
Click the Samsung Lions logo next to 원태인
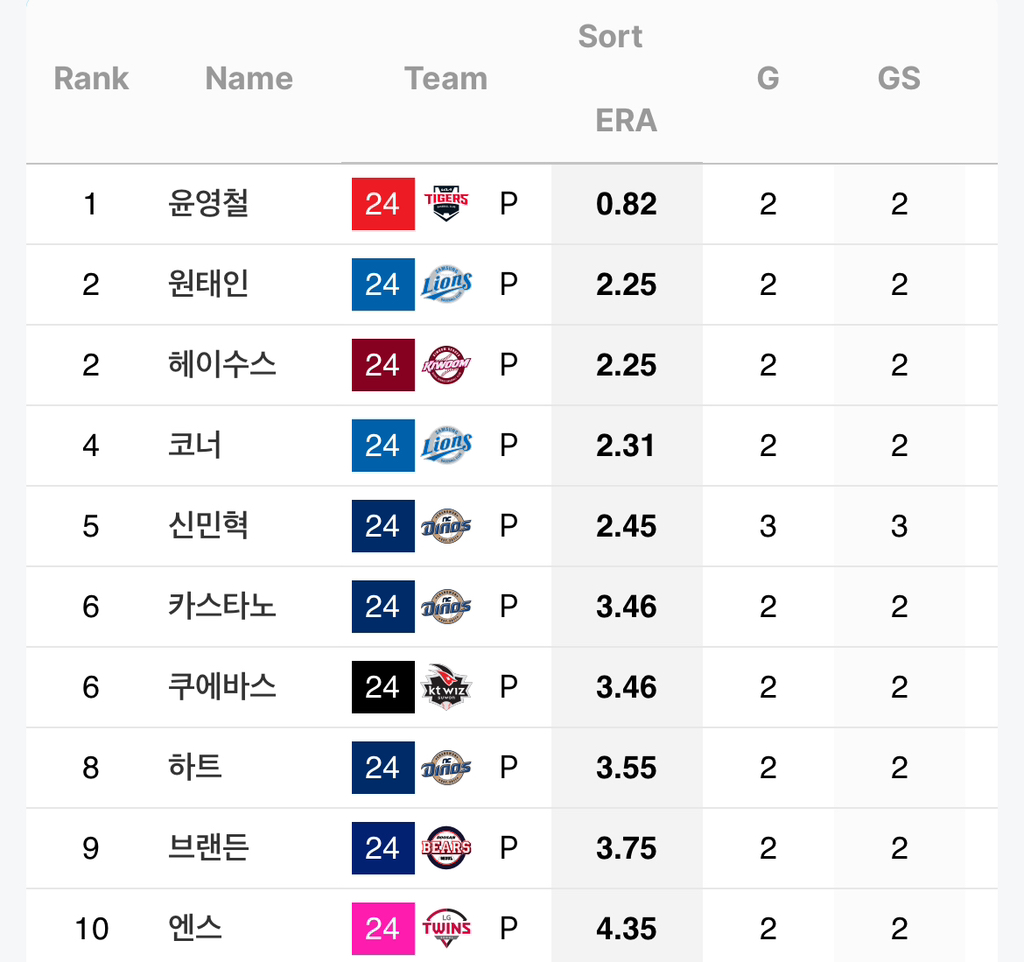click(446, 284)
